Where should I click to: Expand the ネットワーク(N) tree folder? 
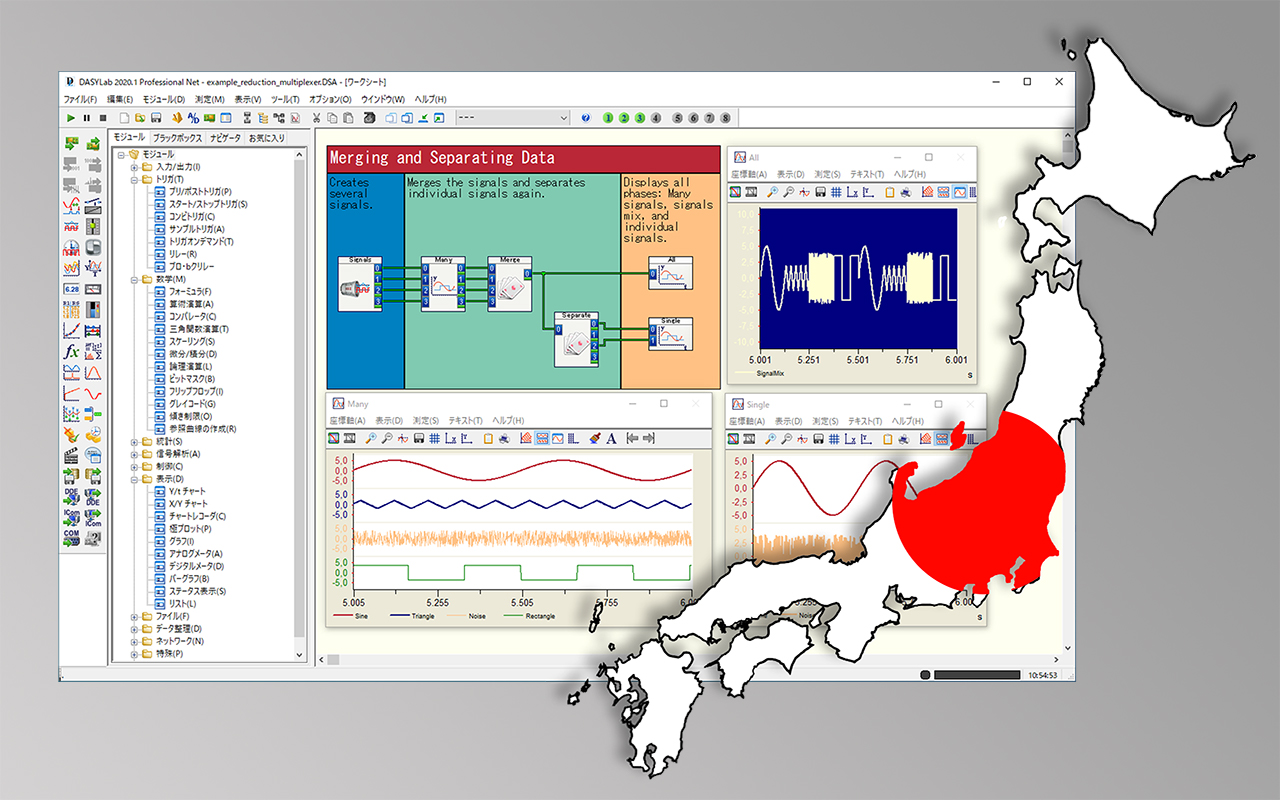tap(134, 641)
